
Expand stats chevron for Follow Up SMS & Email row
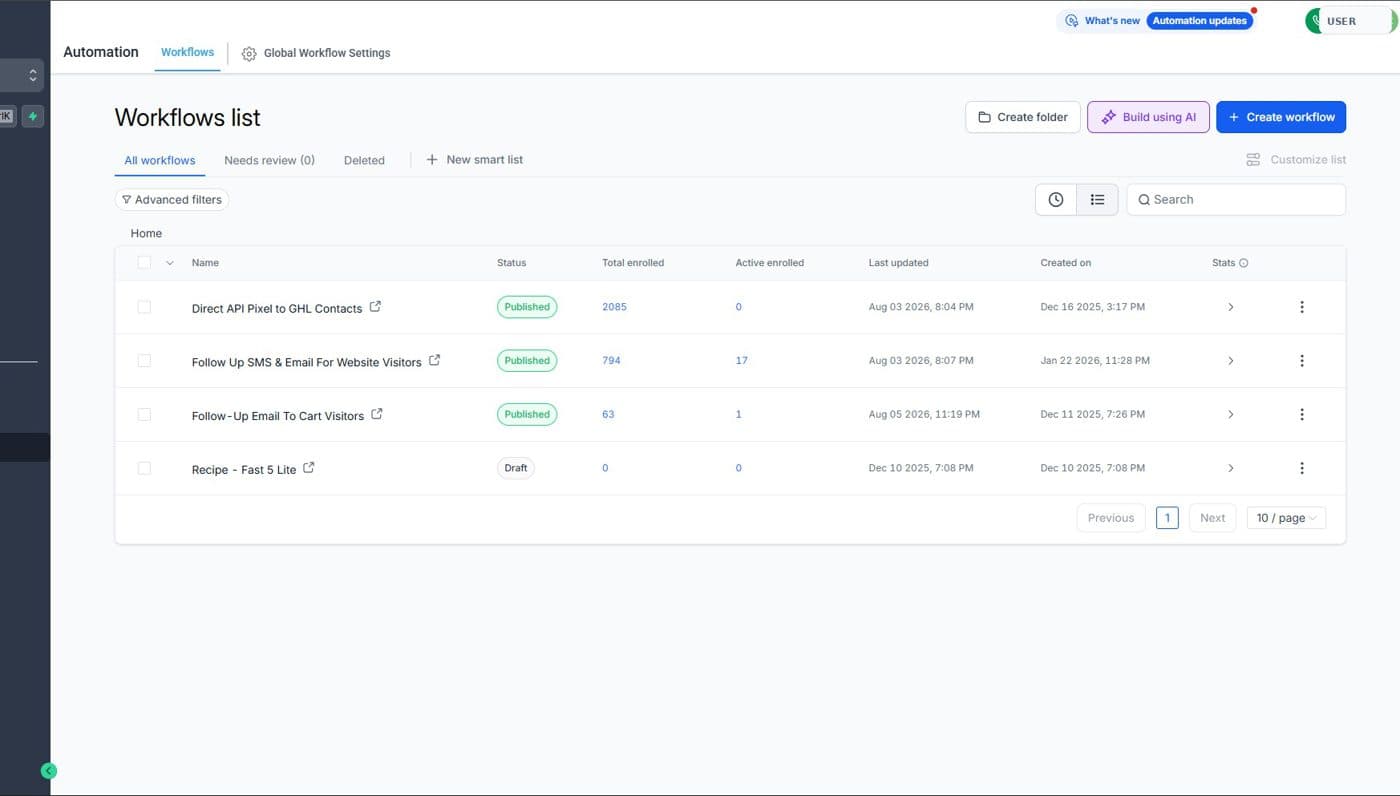1230,360
